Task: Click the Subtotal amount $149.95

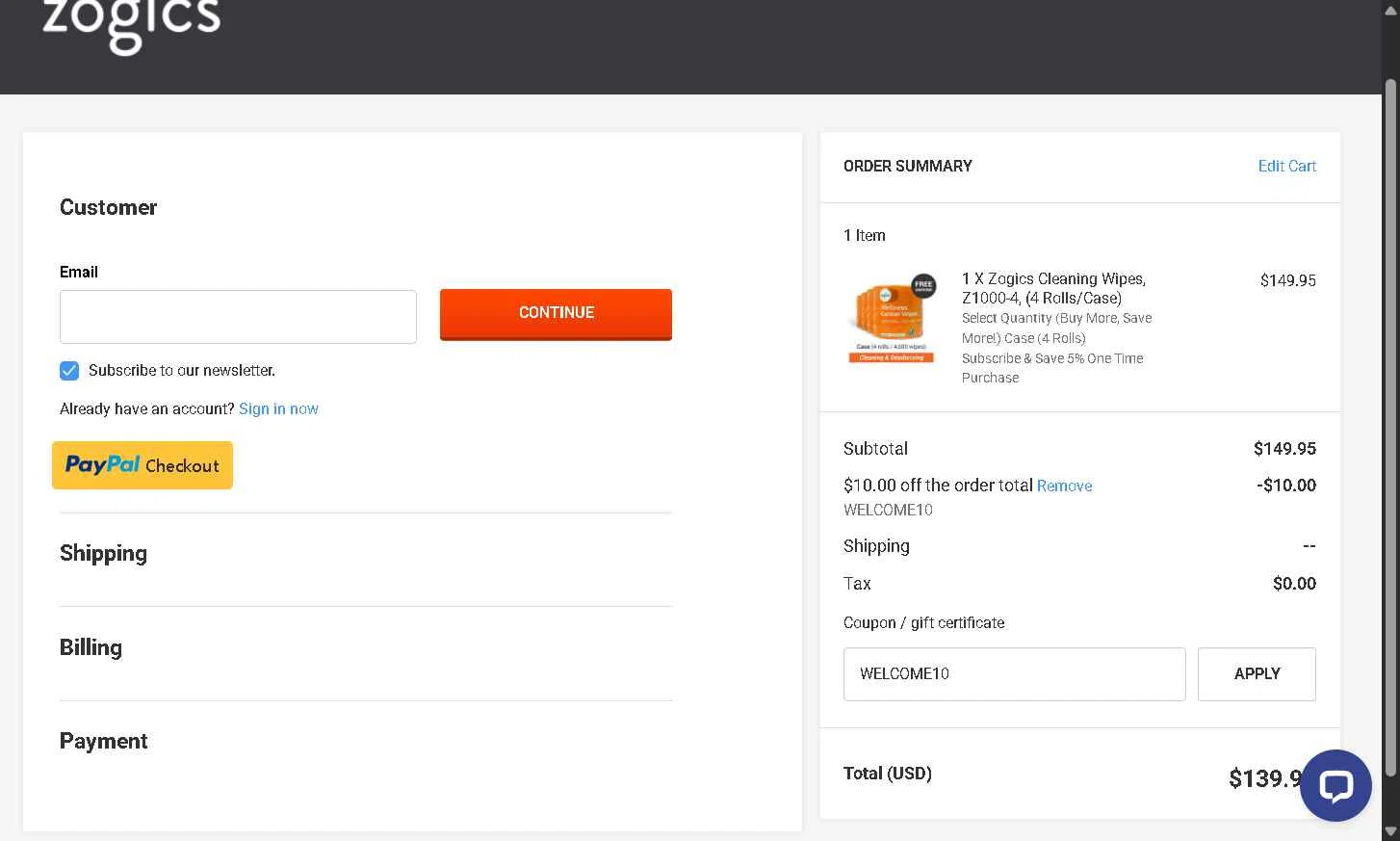Action: click(x=1284, y=449)
